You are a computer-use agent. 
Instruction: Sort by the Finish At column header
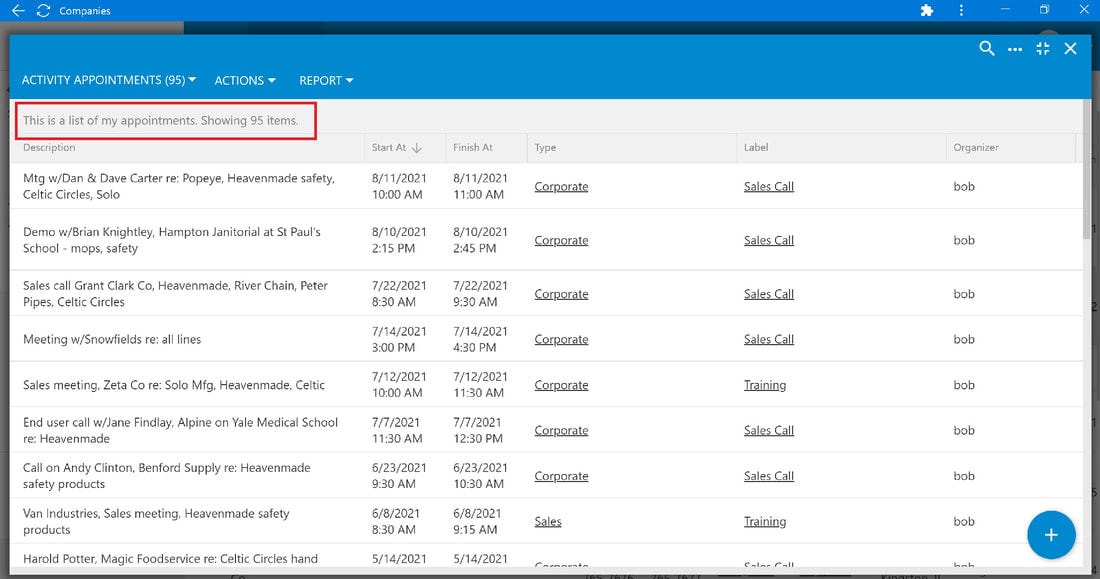473,147
